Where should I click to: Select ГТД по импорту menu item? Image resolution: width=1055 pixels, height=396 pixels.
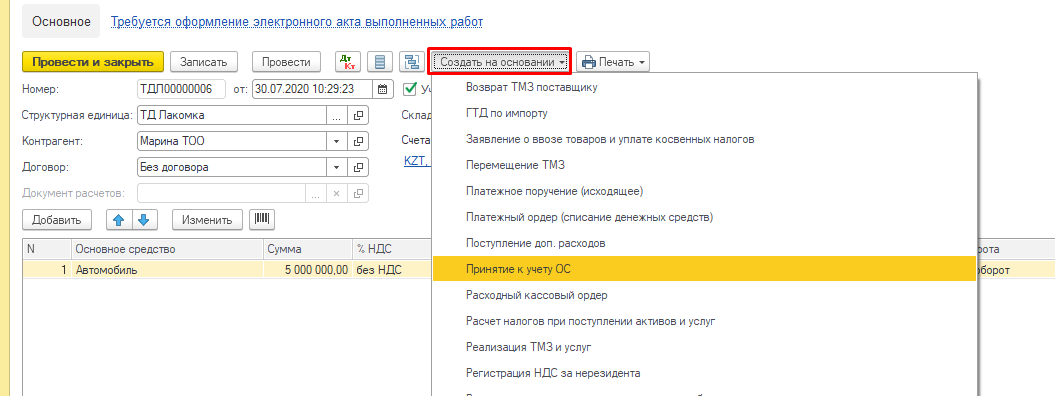pyautogui.click(x=704, y=113)
